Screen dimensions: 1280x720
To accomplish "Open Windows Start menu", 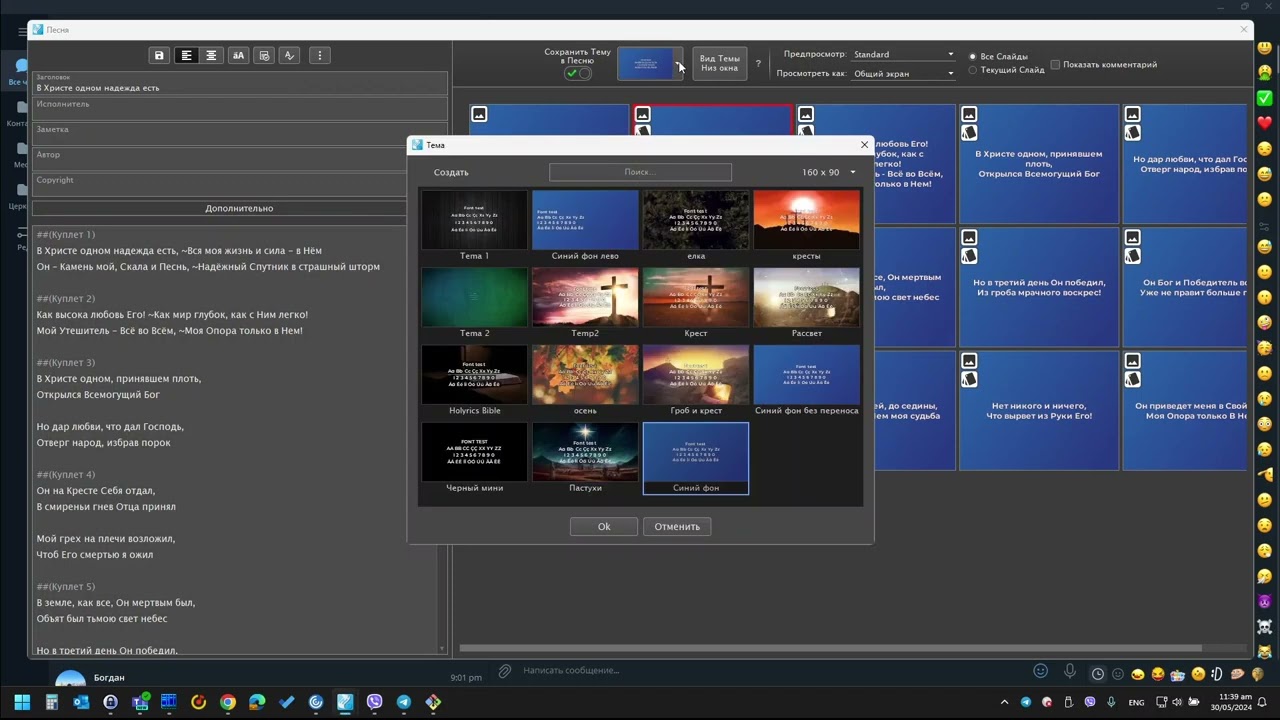I will (x=22, y=702).
